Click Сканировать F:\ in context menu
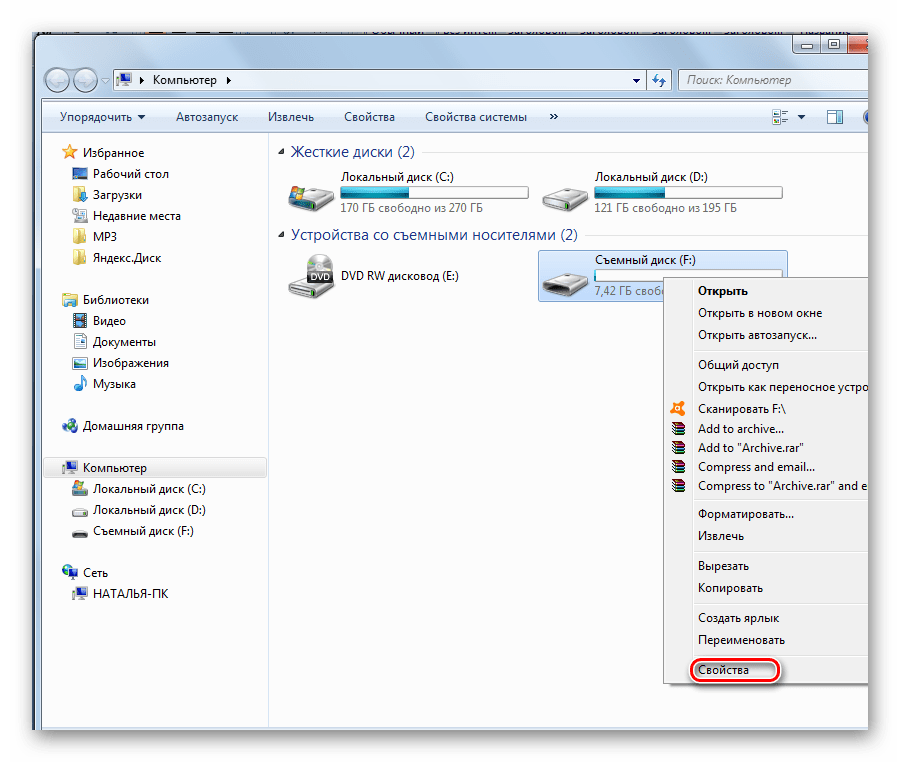900x762 pixels. pos(741,408)
